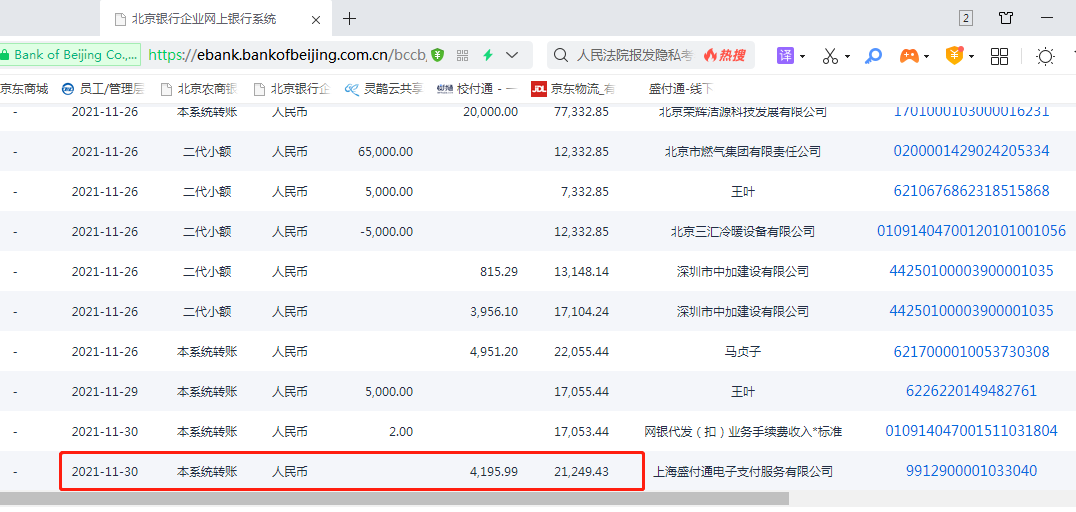Image resolution: width=1076 pixels, height=512 pixels.
Task: Click the game controller icon
Action: pos(908,56)
